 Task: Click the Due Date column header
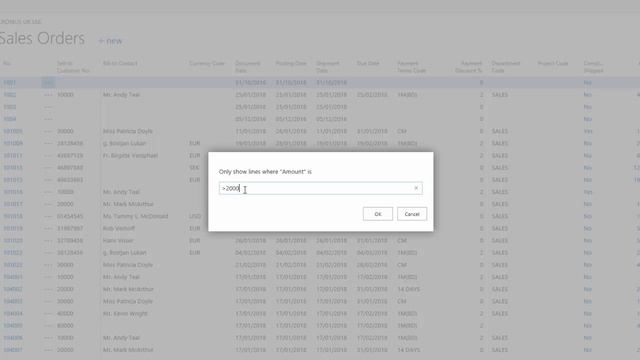click(368, 63)
